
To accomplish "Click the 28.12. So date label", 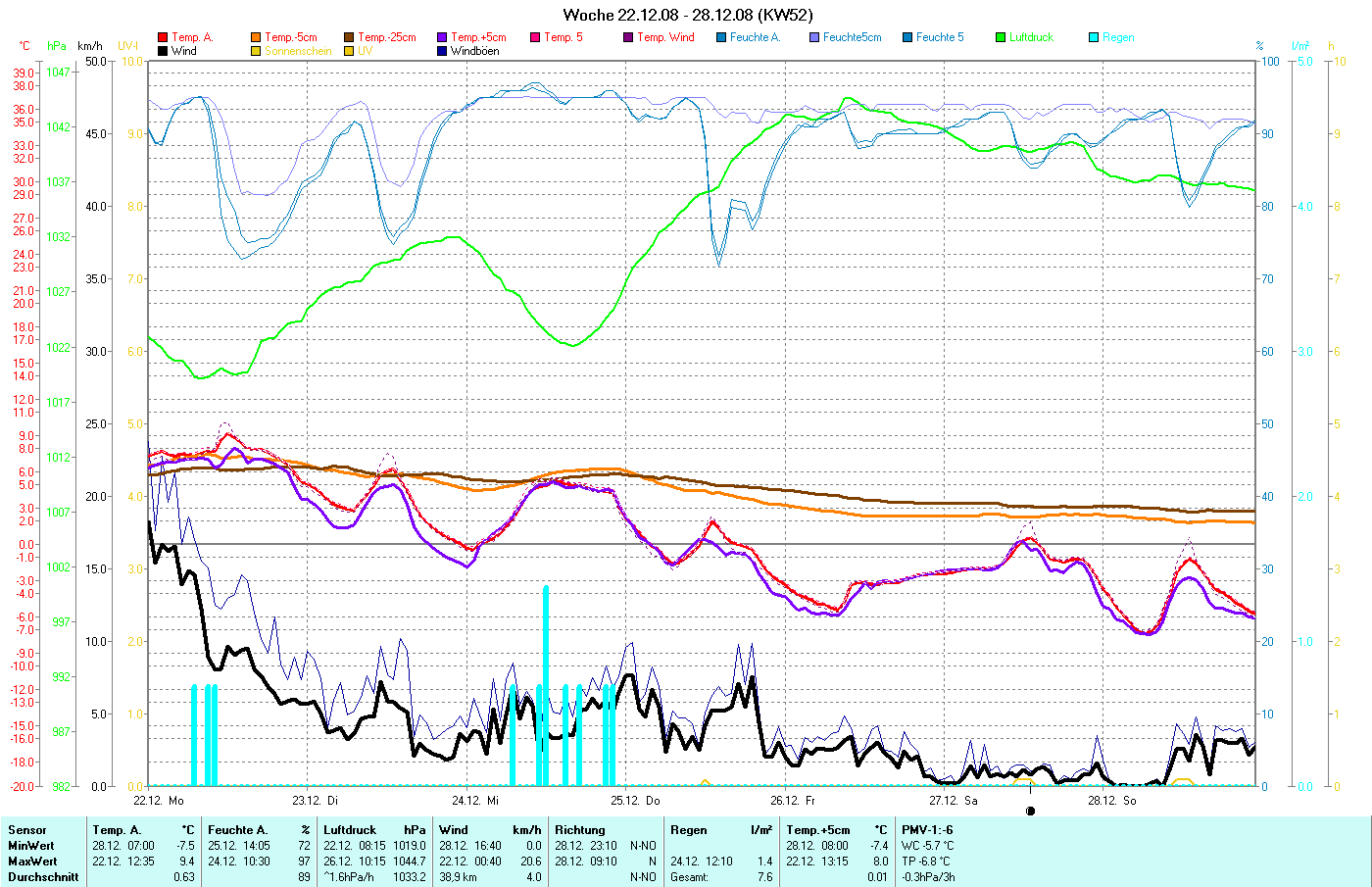I will point(1111,801).
